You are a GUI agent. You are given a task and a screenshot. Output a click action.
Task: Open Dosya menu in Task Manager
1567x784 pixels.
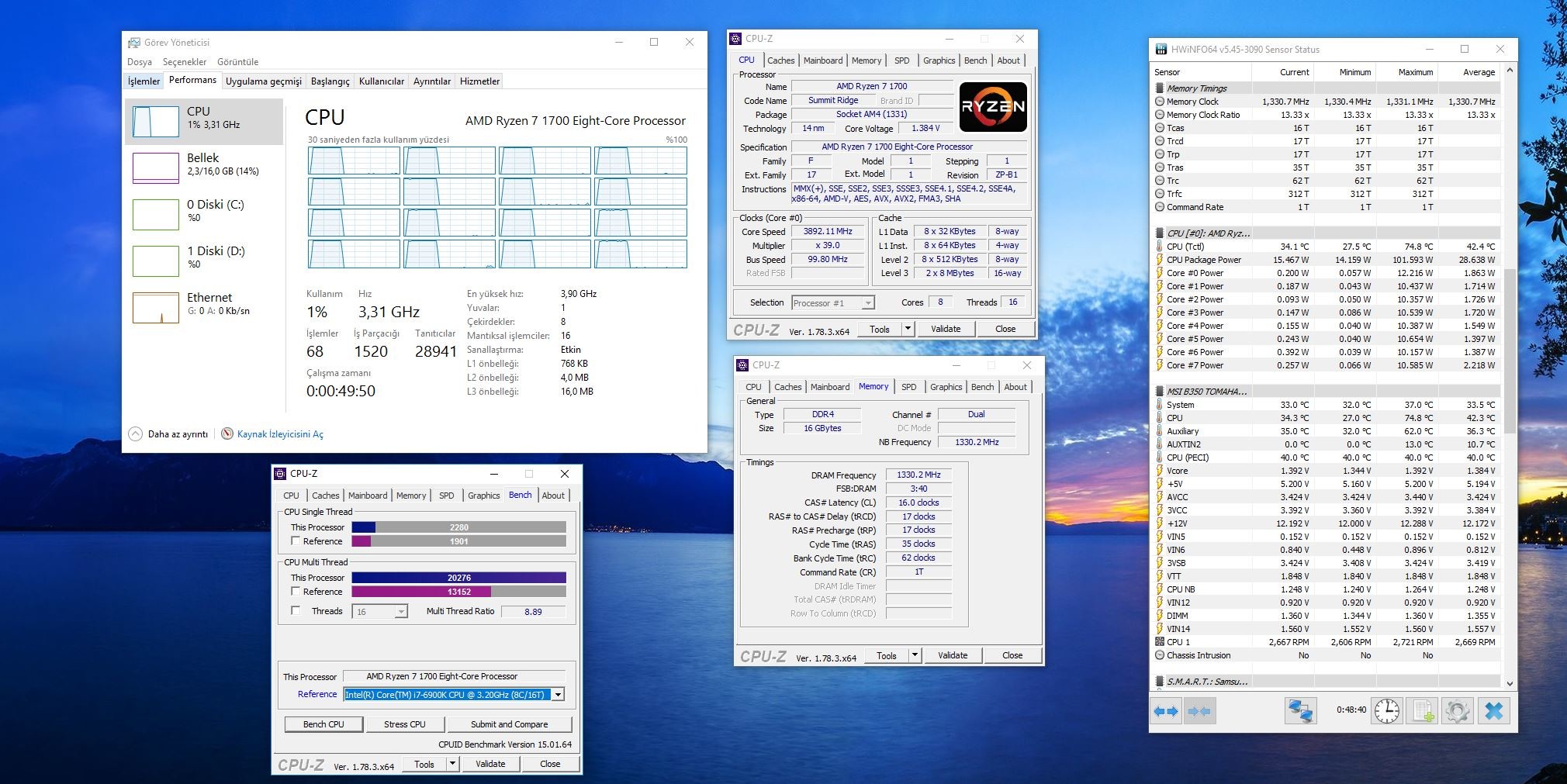tap(140, 62)
